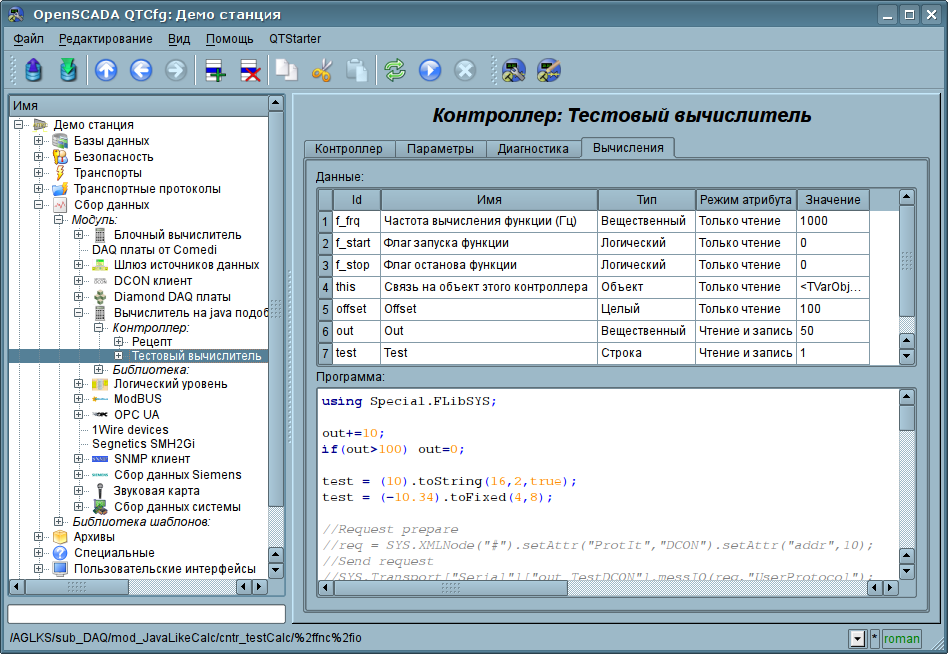Click row header 6 of the data table
Screen dimensions: 948x654
pos(325,331)
